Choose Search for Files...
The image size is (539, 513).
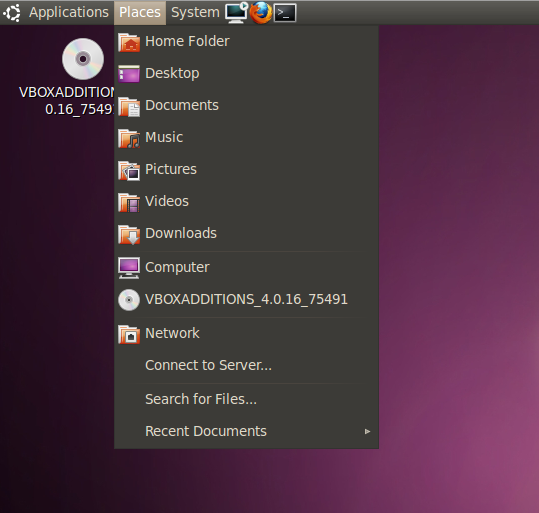click(x=246, y=400)
